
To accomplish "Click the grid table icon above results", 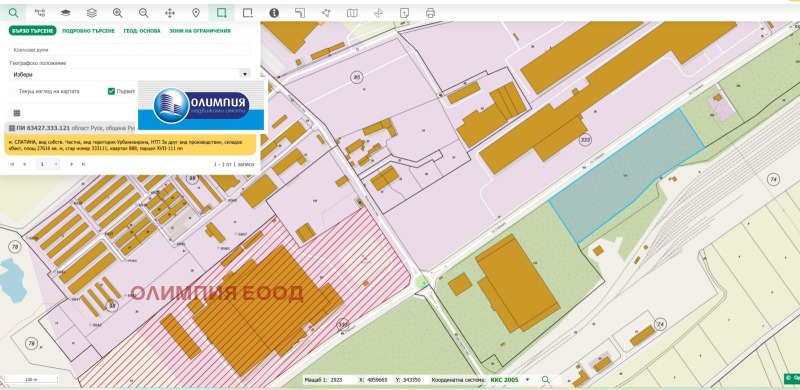I will pos(17,113).
